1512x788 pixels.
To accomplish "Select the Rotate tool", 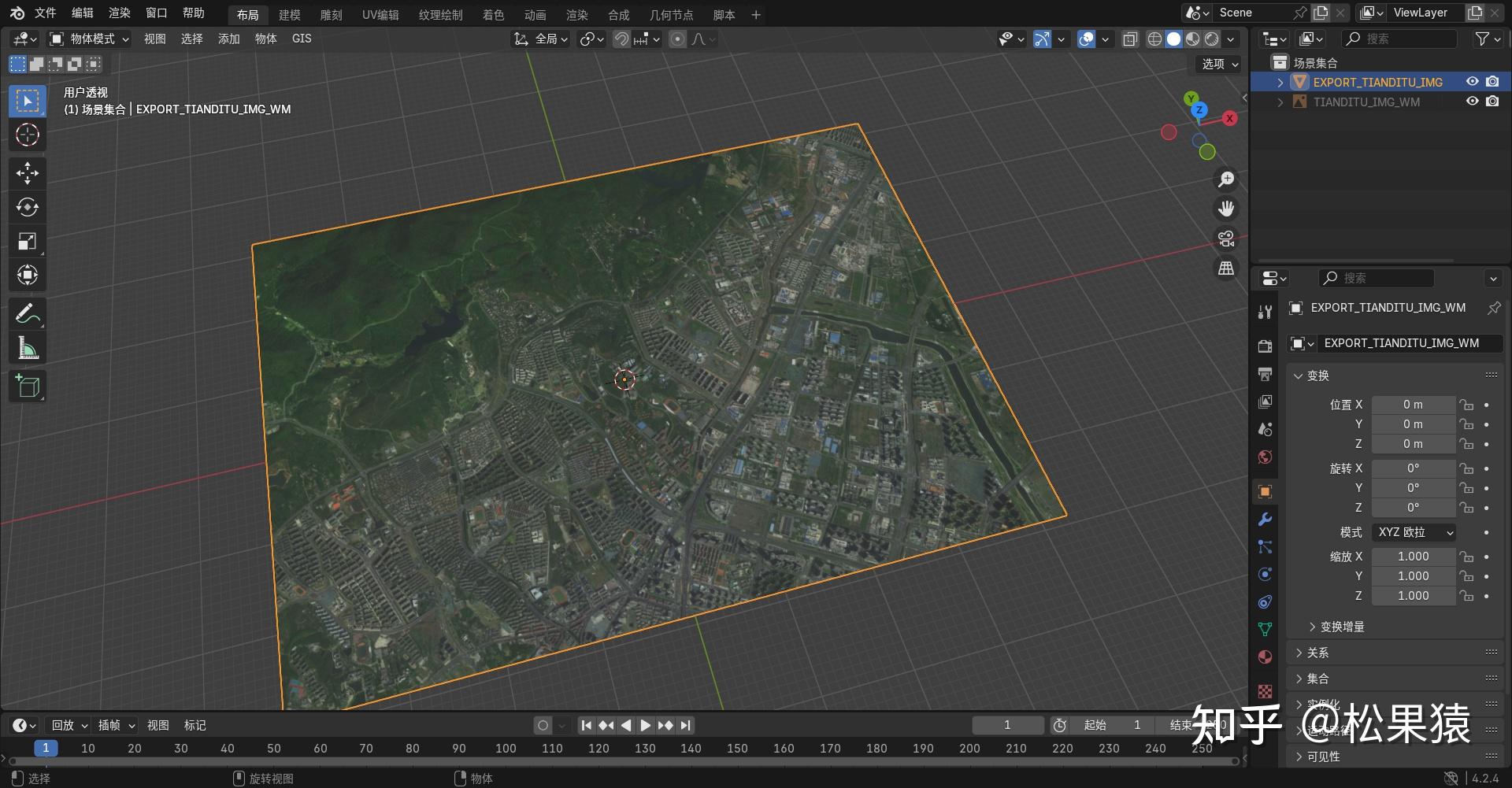I will pyautogui.click(x=28, y=207).
